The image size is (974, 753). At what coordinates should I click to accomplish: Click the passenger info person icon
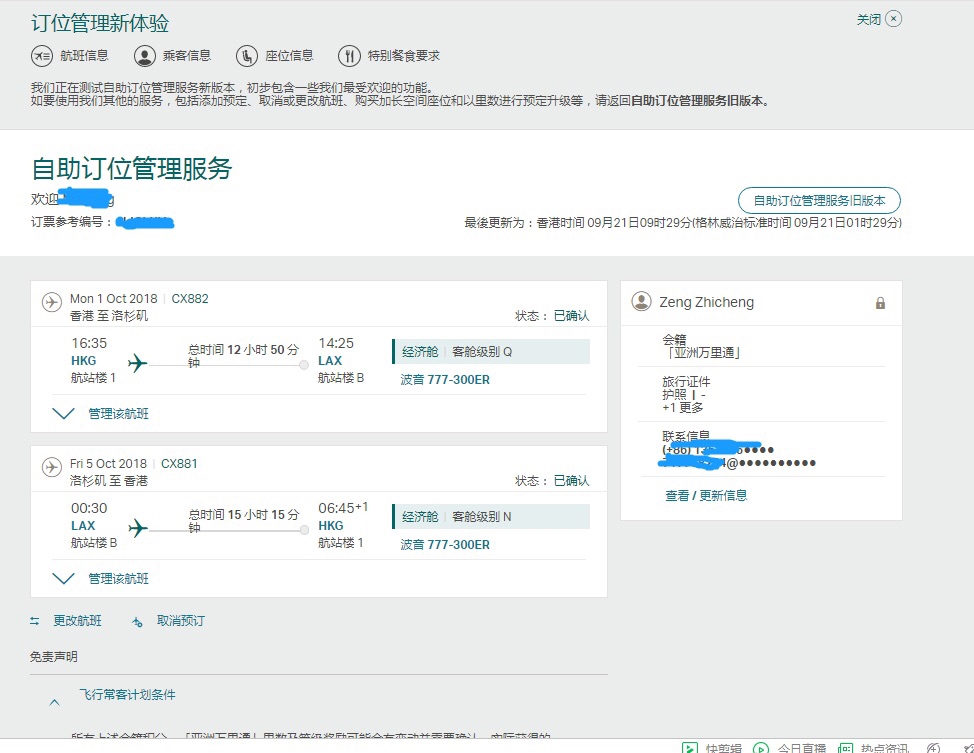point(144,56)
